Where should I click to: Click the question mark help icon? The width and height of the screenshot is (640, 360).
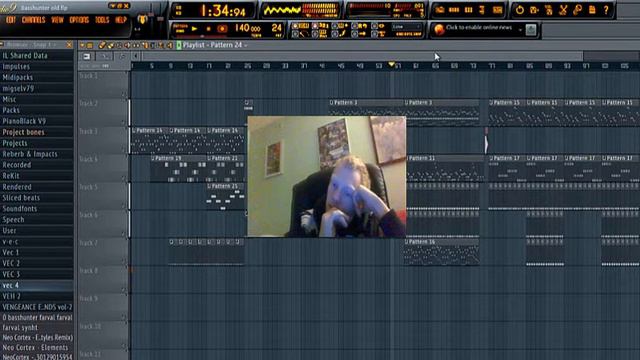pos(606,10)
